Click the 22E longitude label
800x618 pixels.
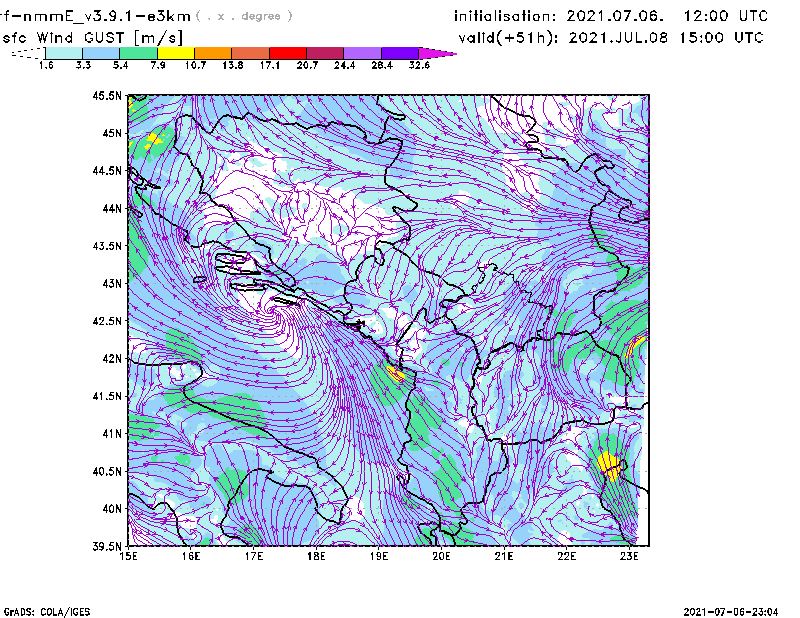[x=567, y=556]
